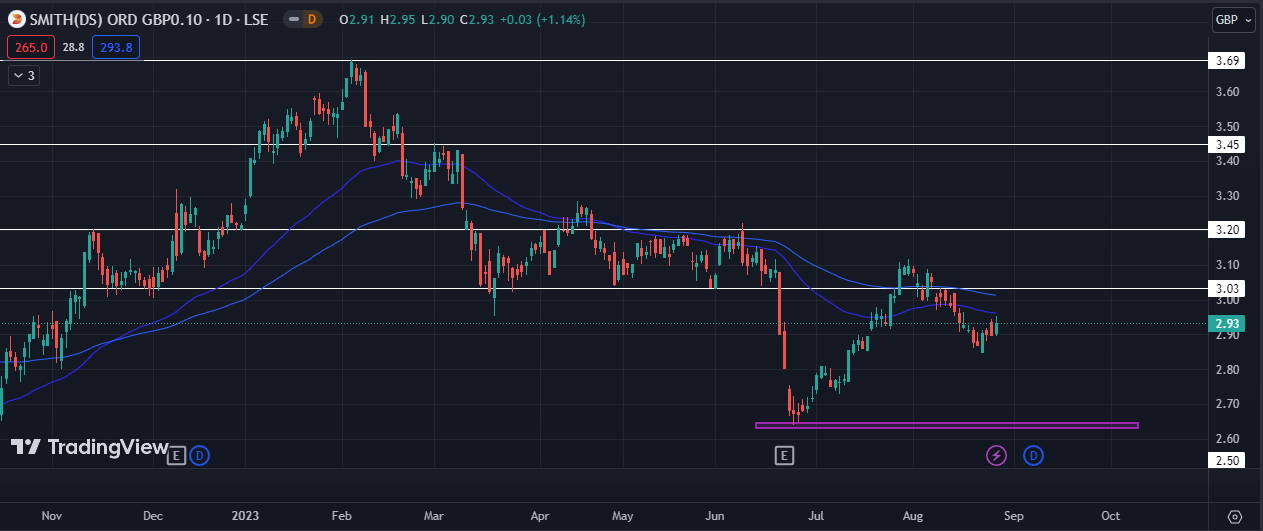The image size is (1263, 531).
Task: Select the 3.45 horizontal line label
Action: tap(1226, 144)
